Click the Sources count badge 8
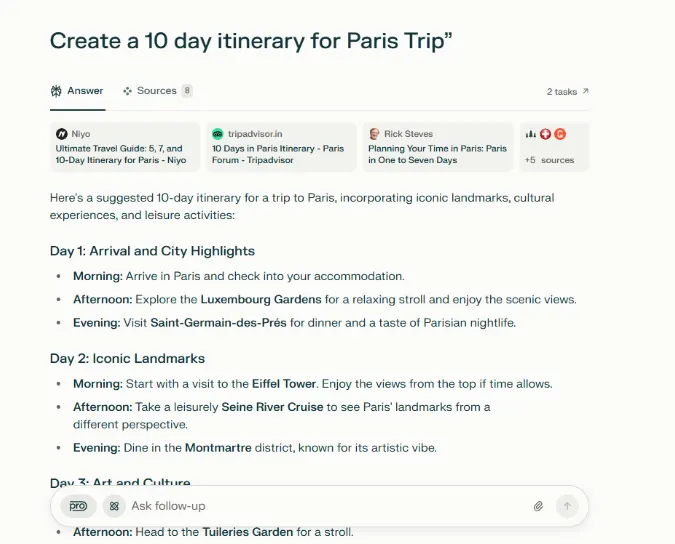Screen dimensions: 675x544 tap(187, 91)
